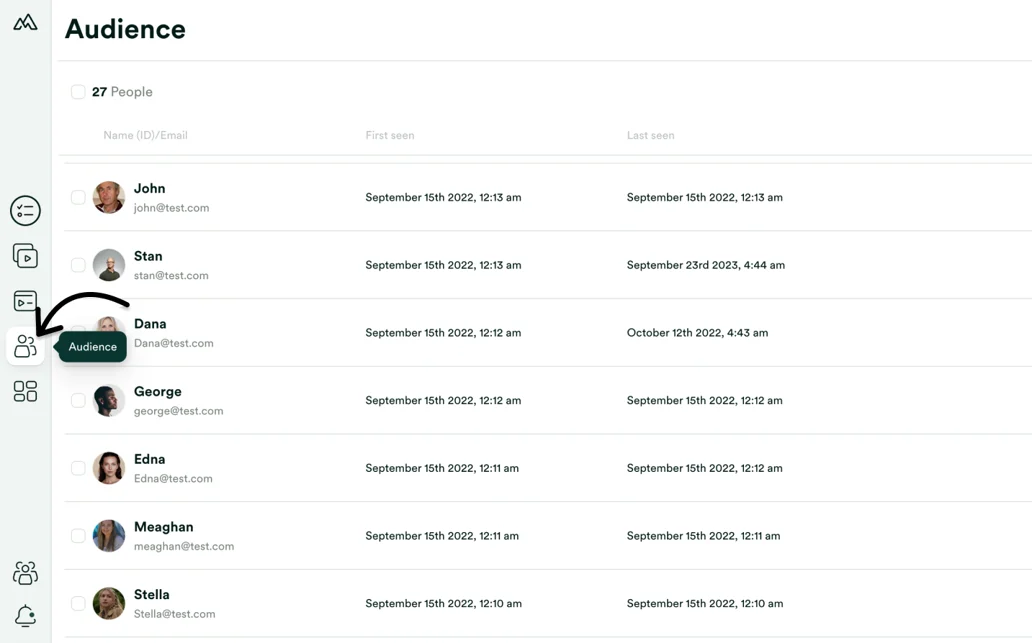Sort the list by First seen column

coord(389,135)
